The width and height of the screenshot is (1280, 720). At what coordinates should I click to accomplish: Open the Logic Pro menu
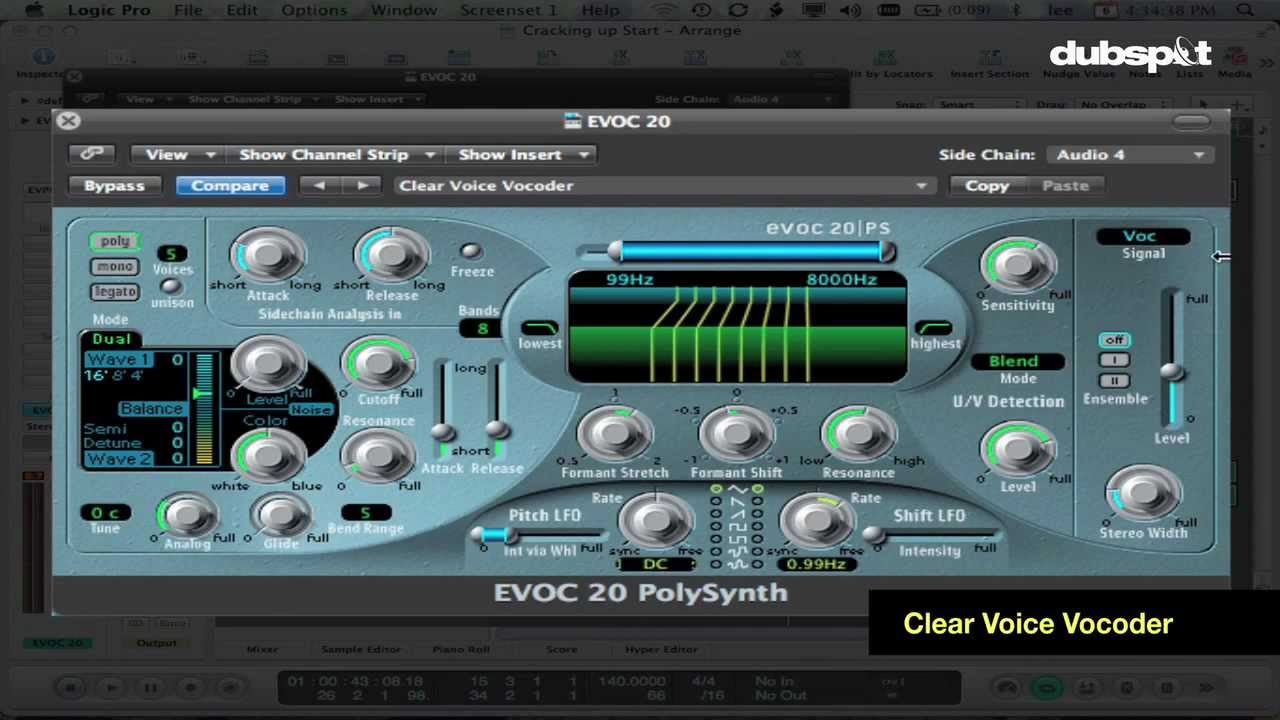point(109,10)
